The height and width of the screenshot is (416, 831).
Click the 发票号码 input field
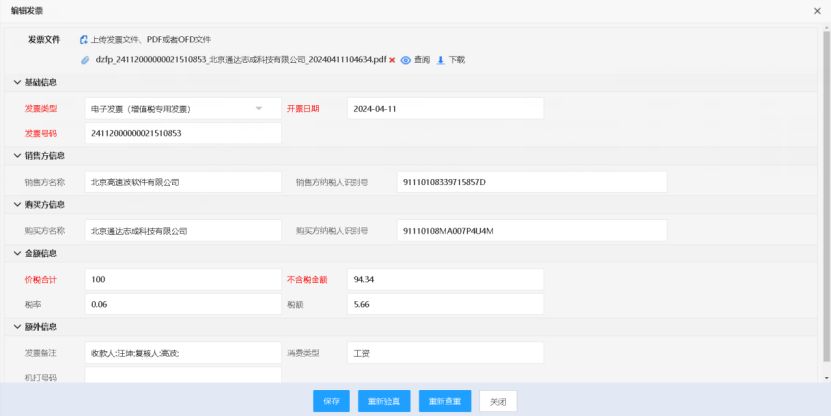[x=183, y=133]
